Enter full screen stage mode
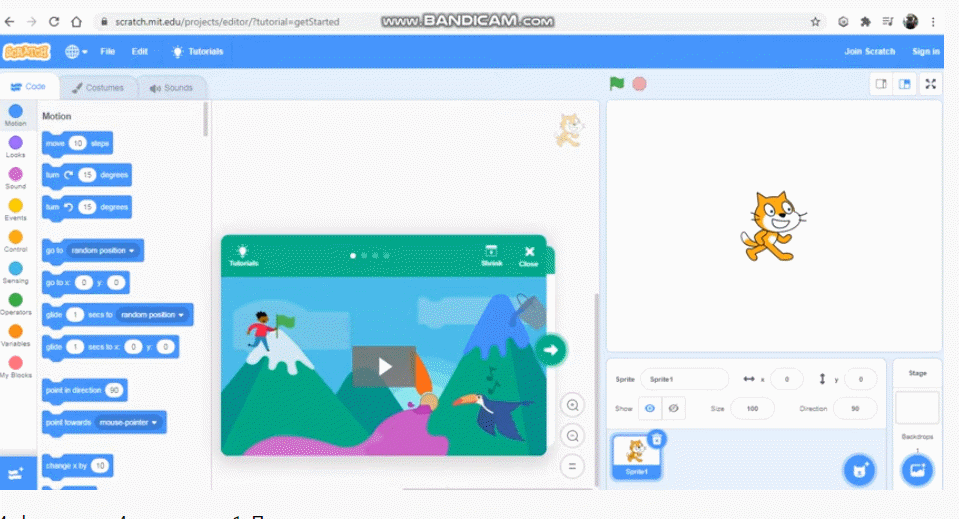The height and width of the screenshot is (519, 959). coord(930,84)
